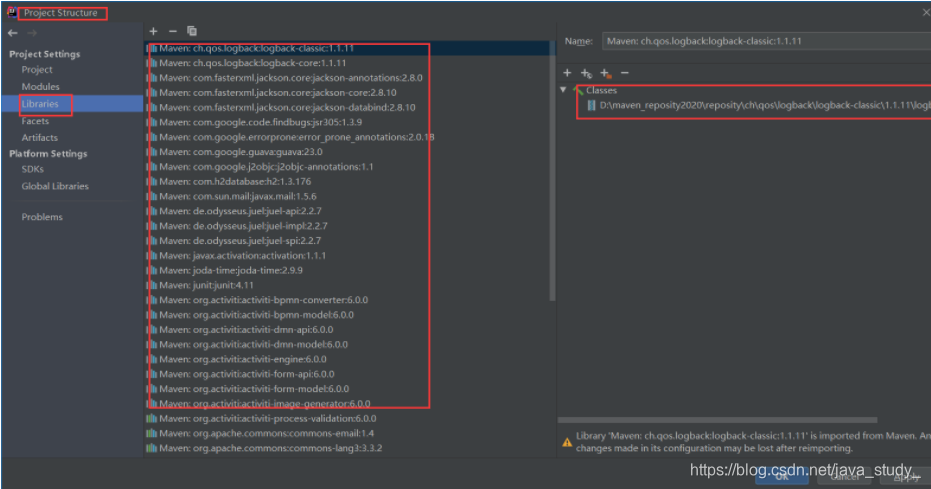Screen dimensions: 931x489
Task: Collapse the Classes tree node
Action: point(563,90)
